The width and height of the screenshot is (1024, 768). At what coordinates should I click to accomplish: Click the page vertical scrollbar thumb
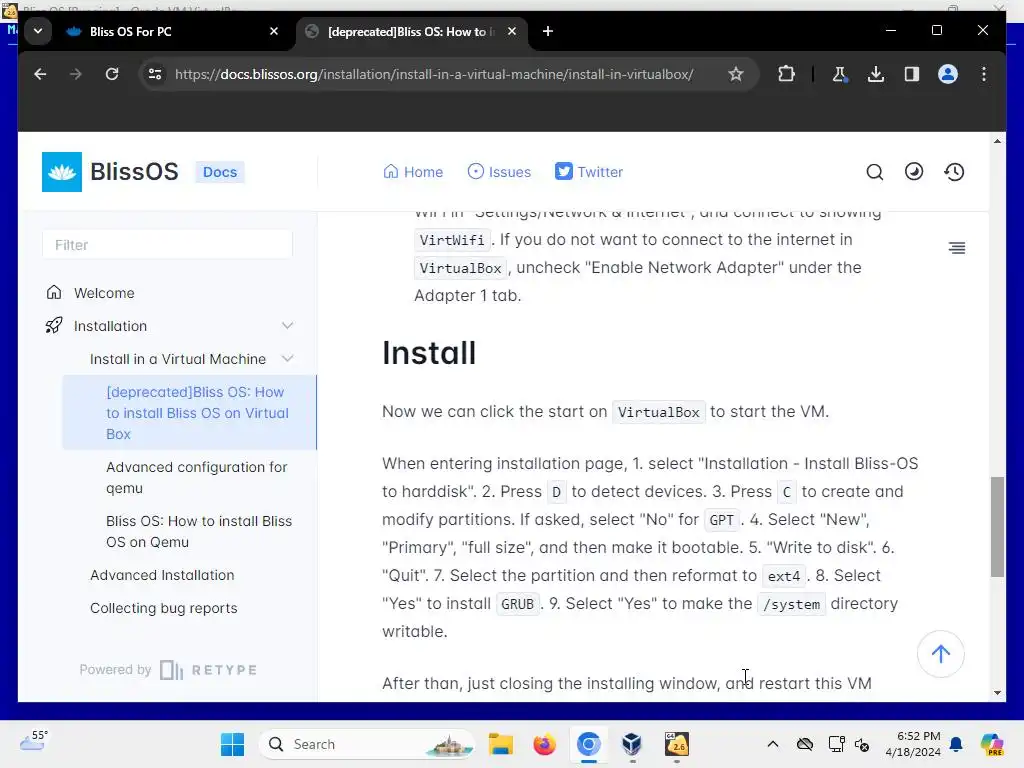(997, 526)
